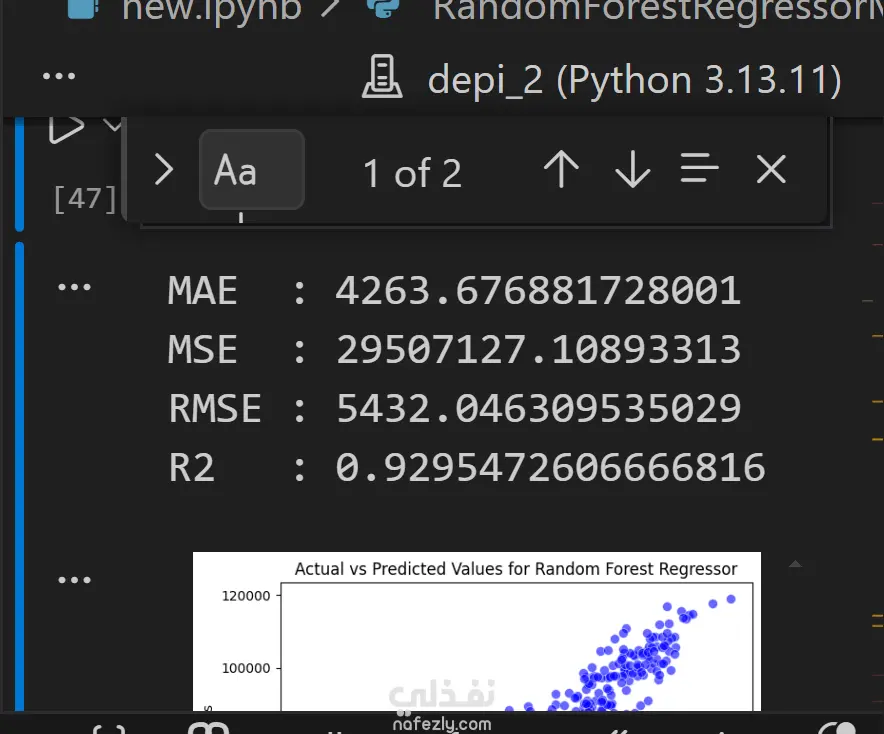
Task: Click the scroll-up arrow beside the plot
Action: pos(795,564)
